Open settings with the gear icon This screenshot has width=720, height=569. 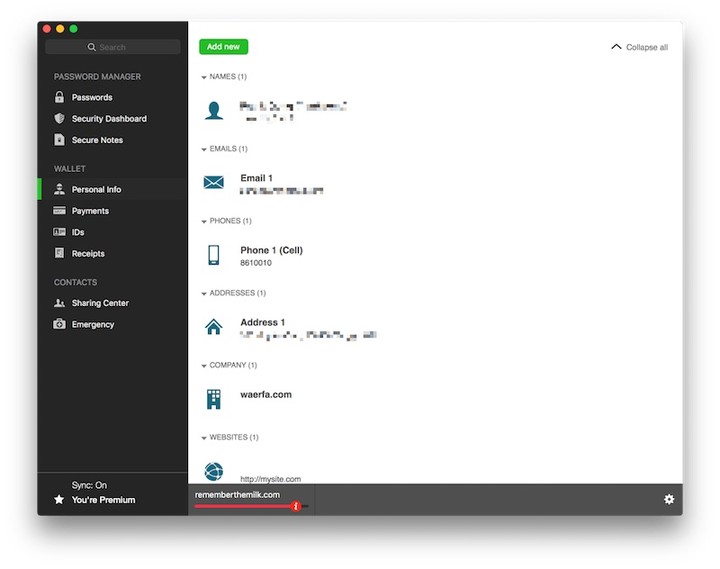pyautogui.click(x=668, y=499)
